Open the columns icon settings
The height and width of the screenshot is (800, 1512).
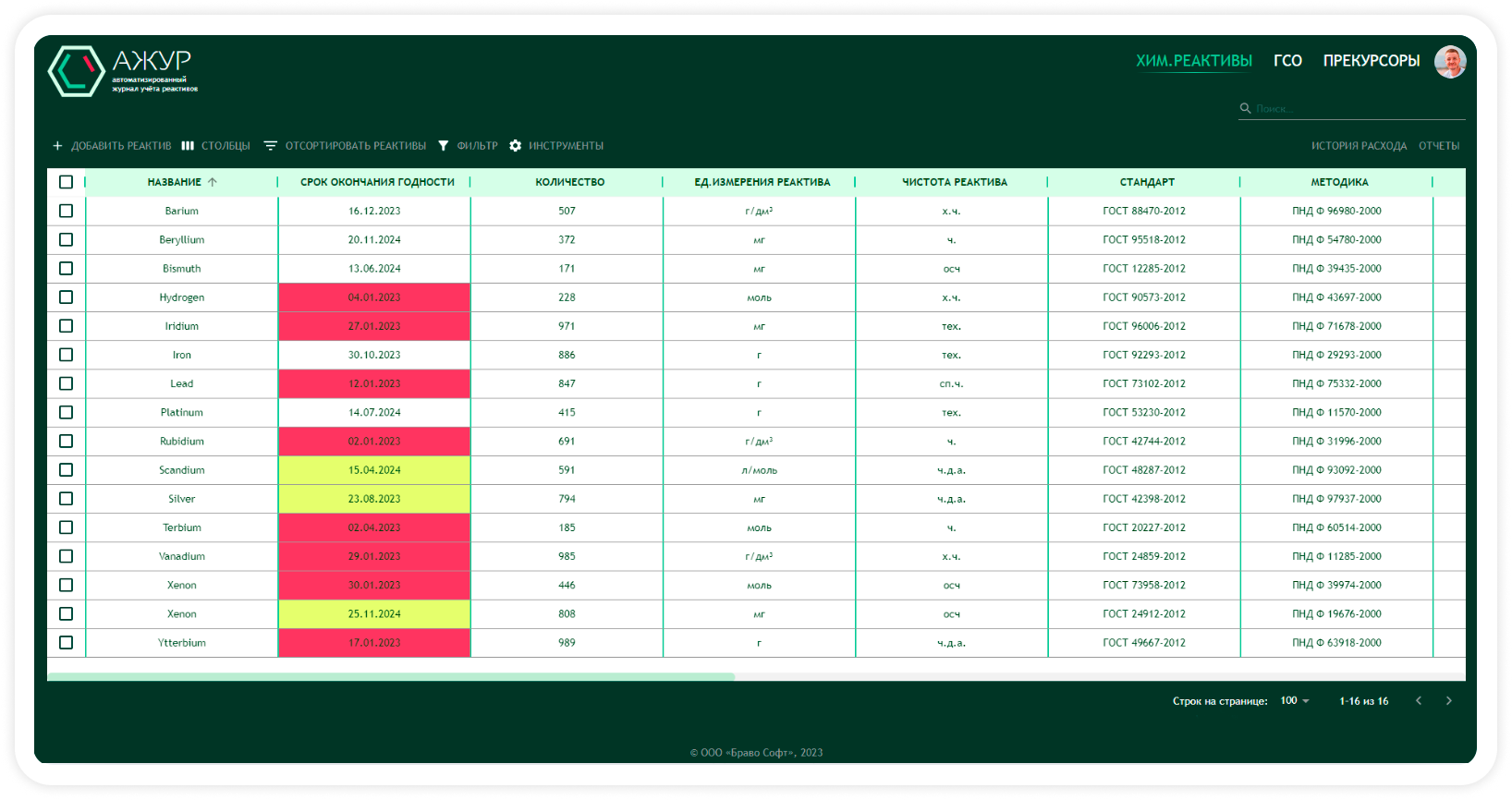(188, 146)
